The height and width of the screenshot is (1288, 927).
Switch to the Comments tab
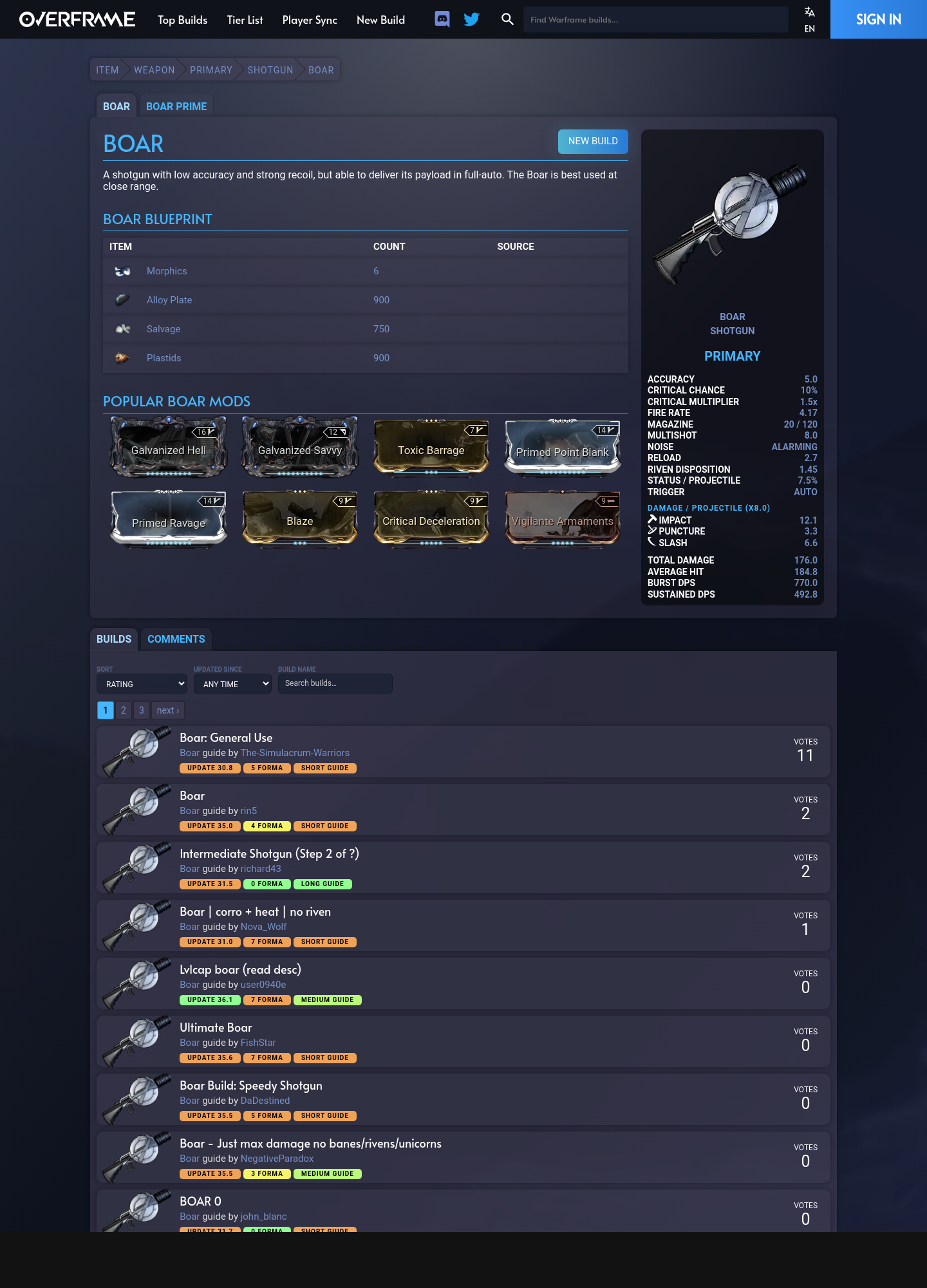point(176,639)
